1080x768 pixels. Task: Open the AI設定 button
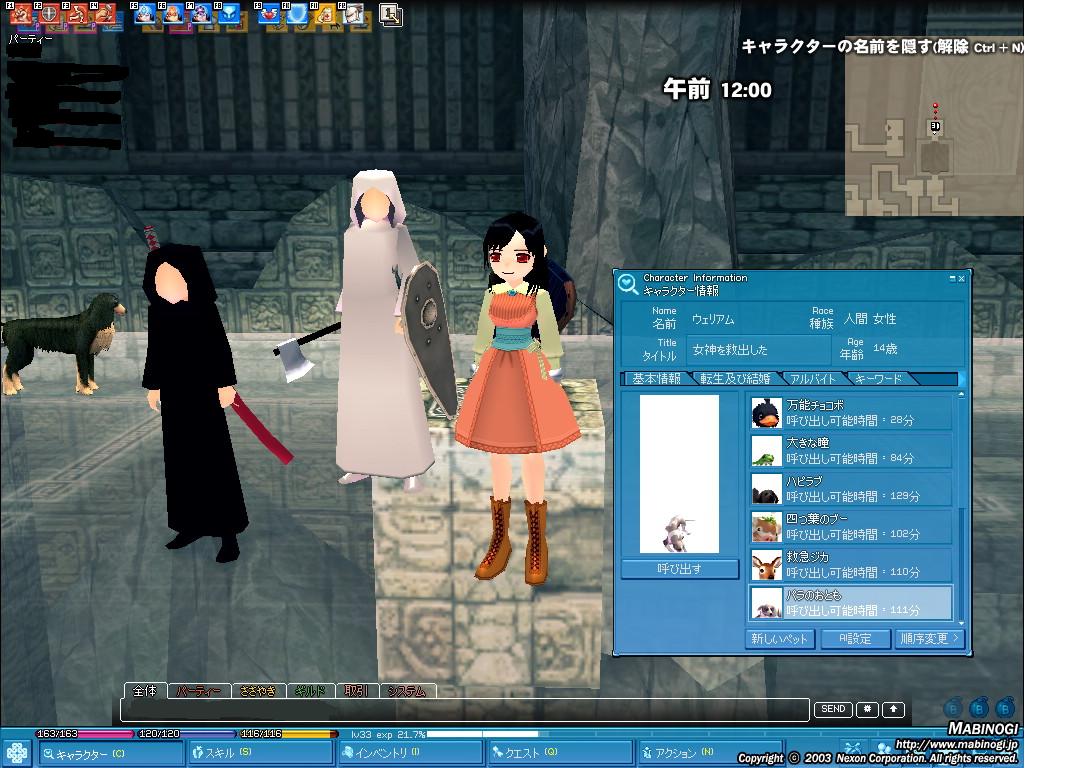(x=855, y=638)
